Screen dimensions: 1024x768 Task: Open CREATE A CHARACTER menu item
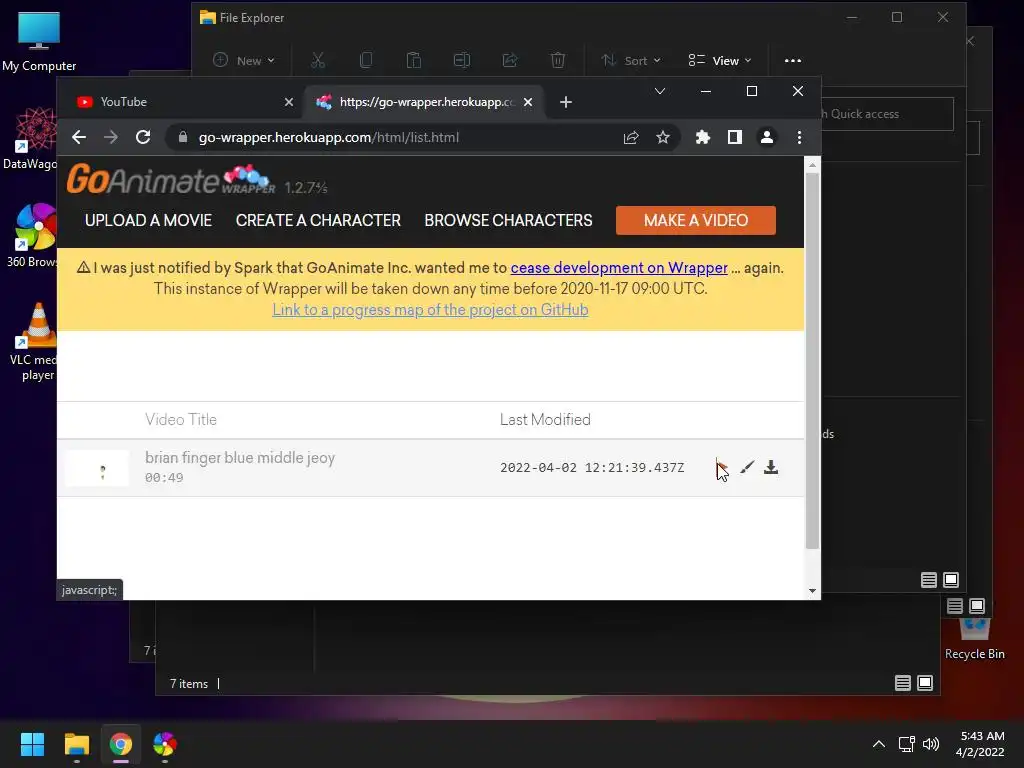click(318, 220)
